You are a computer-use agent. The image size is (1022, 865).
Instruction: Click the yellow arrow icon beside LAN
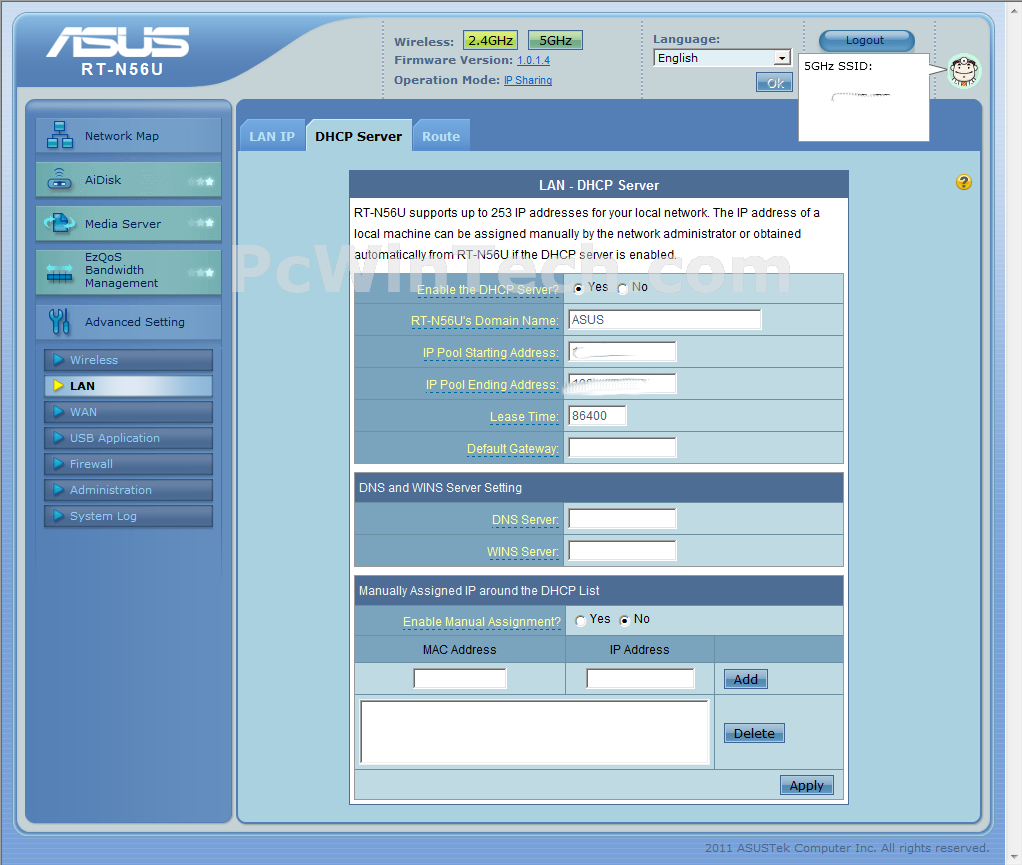coord(59,385)
